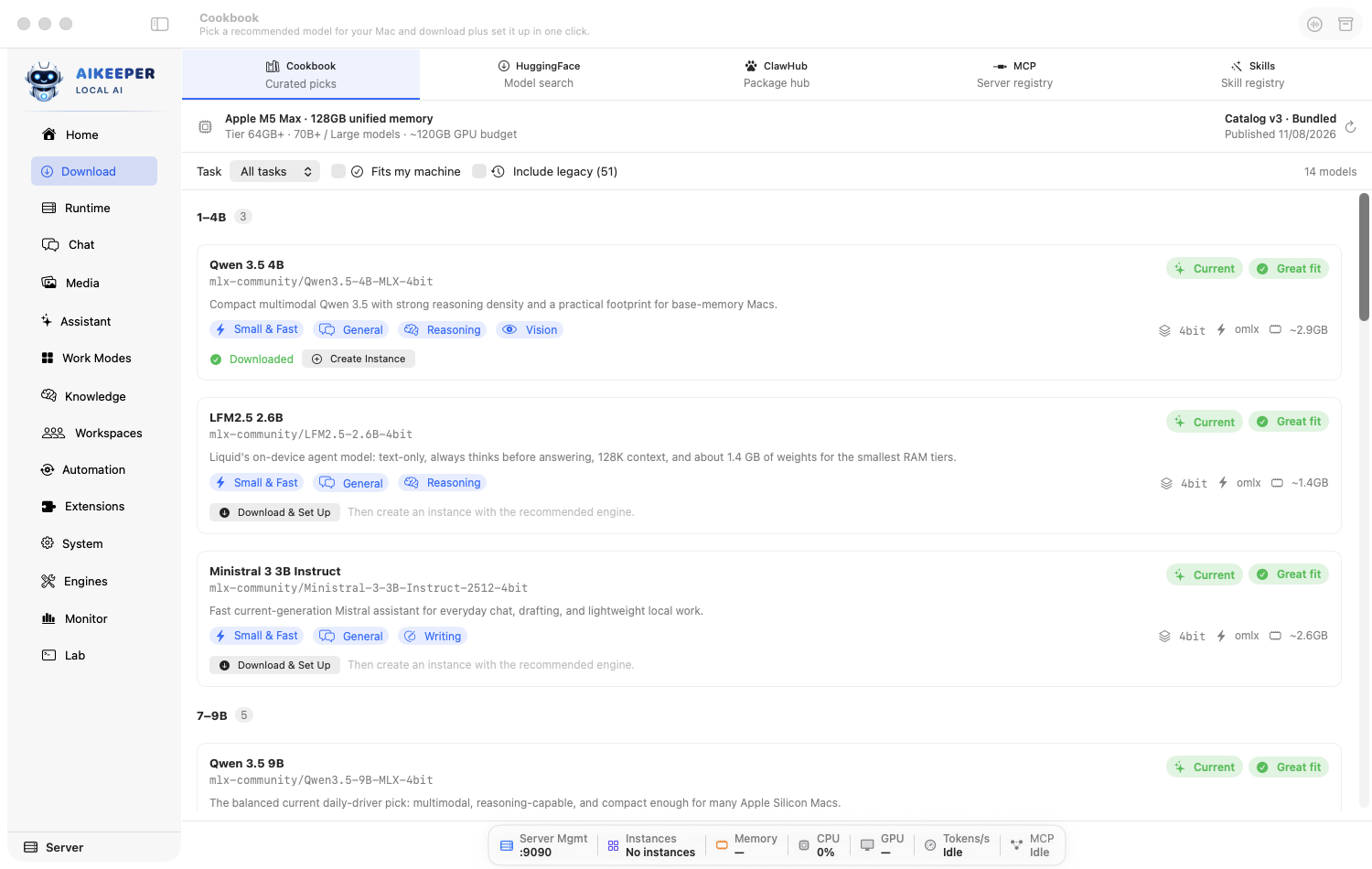
Task: Open the Download section in sidebar
Action: point(94,171)
